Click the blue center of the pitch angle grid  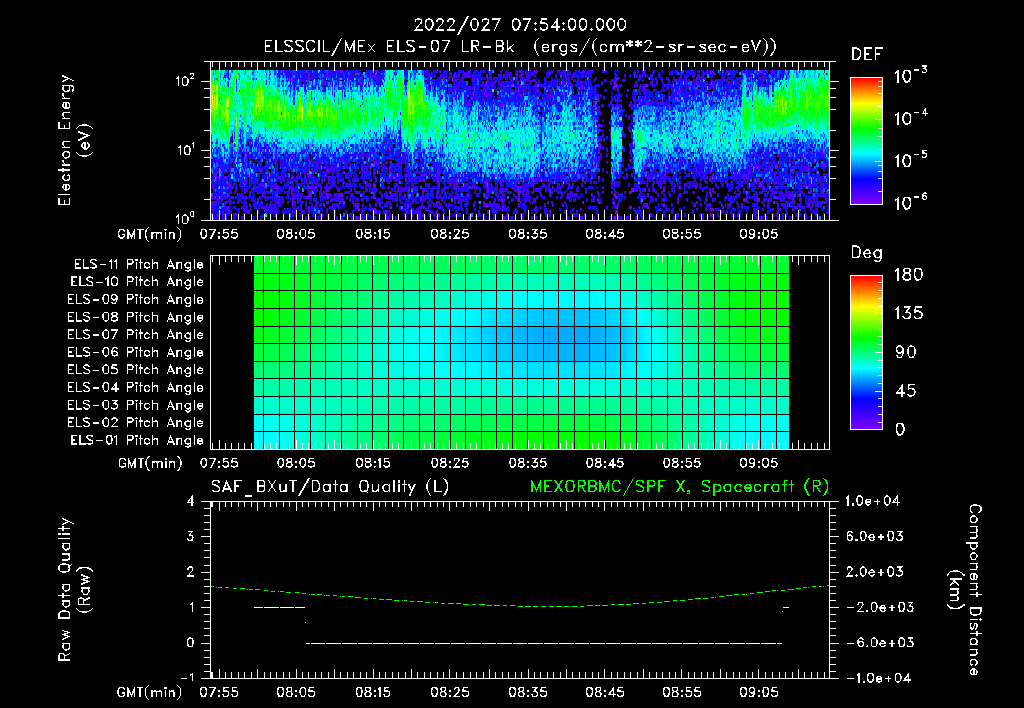click(x=567, y=335)
